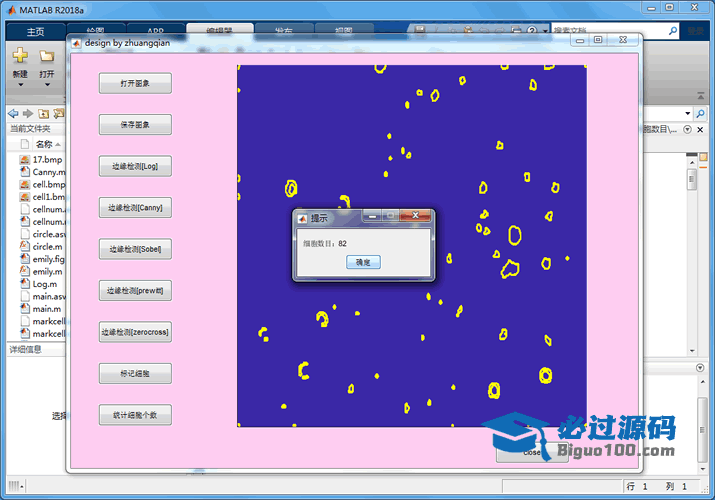Maximize the design by zhuangqian window

point(598,40)
